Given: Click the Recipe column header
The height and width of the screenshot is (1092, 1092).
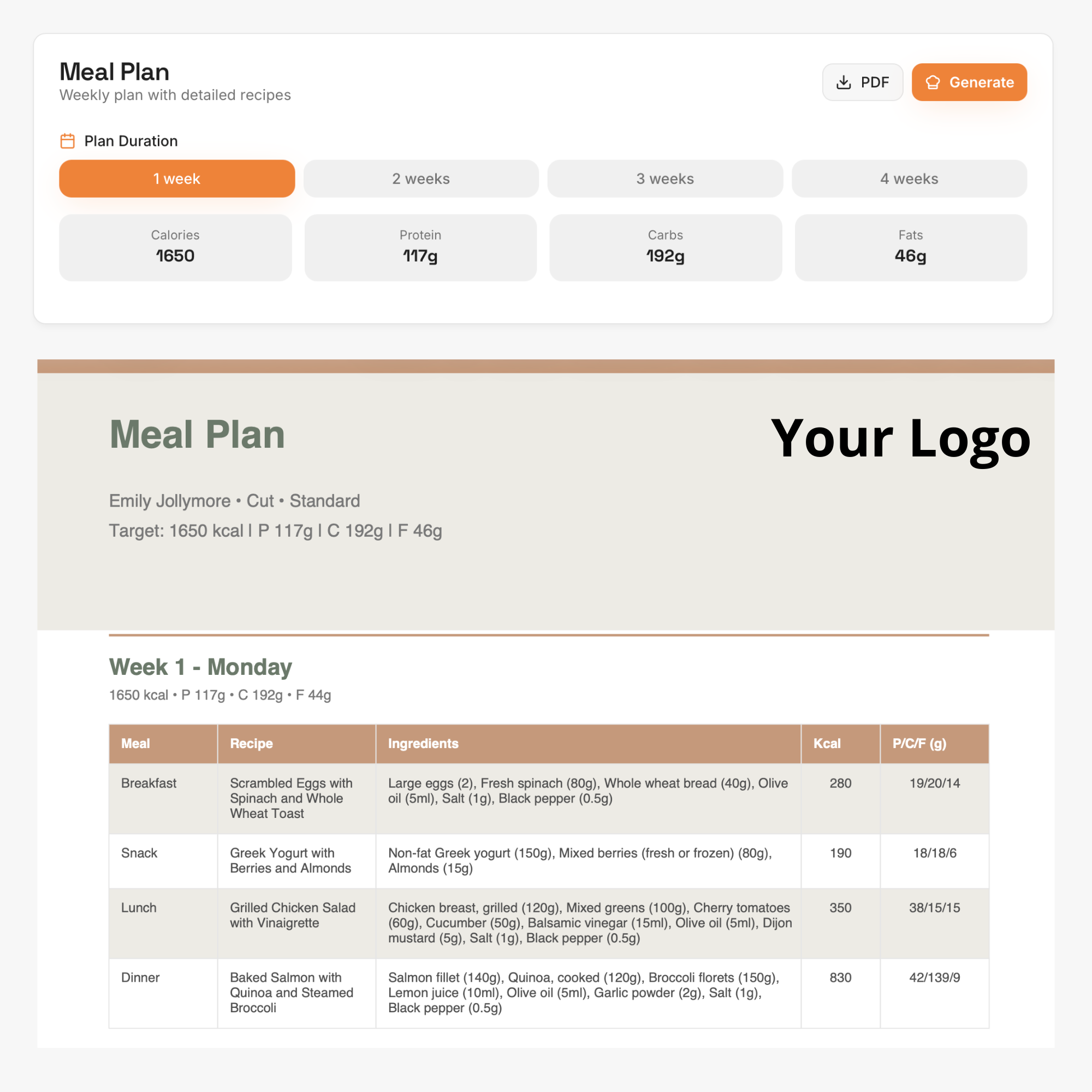Looking at the screenshot, I should click(x=252, y=743).
